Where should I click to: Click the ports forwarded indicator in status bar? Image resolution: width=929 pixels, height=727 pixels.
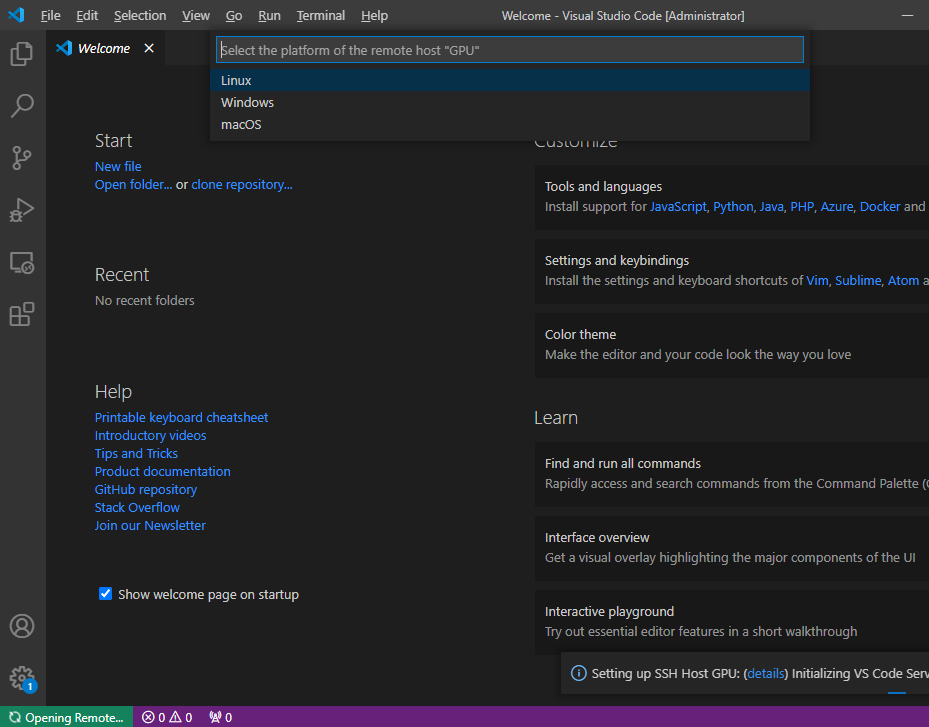point(220,718)
